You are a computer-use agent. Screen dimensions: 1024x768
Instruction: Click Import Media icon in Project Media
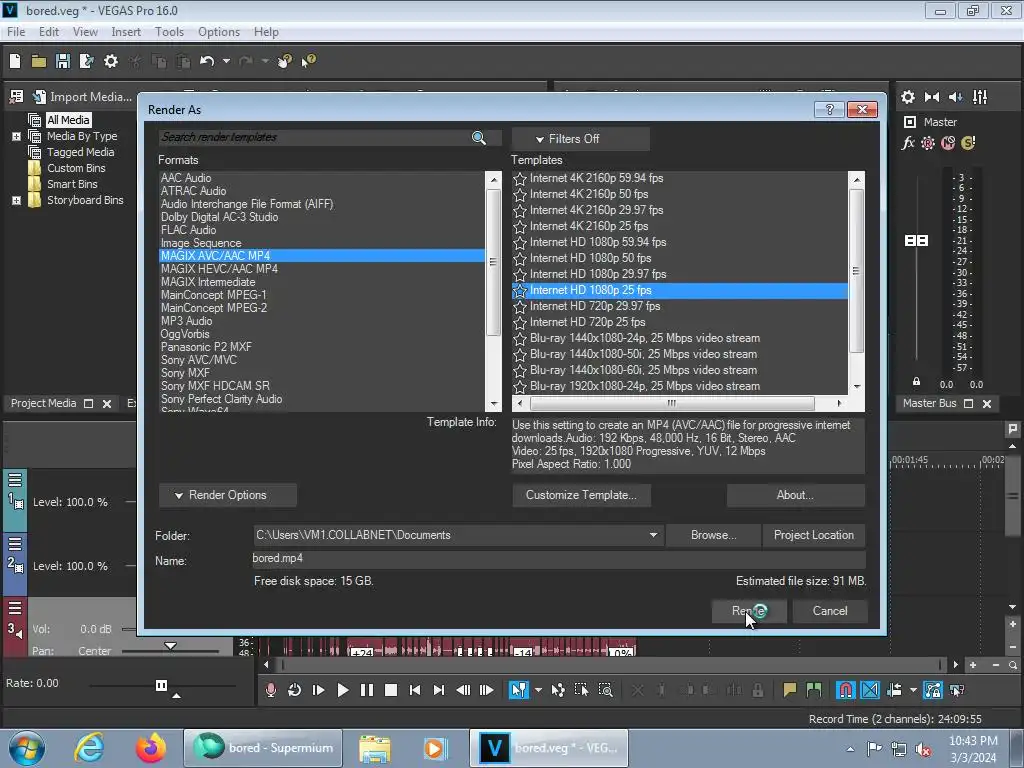tap(39, 97)
